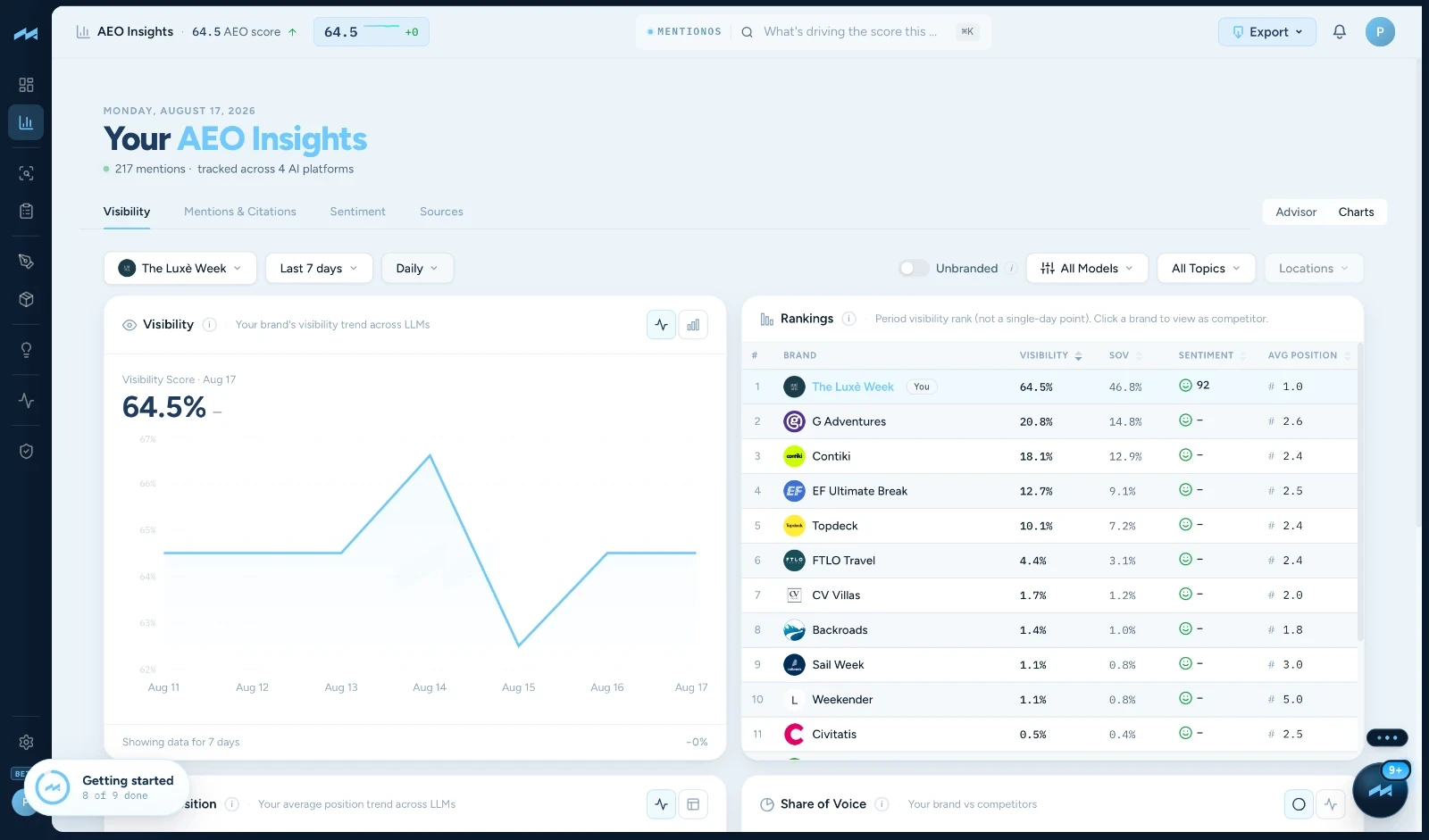Screen dimensions: 1429x840
Task: Open EF Ultimate Break as competitor
Action: 860,491
